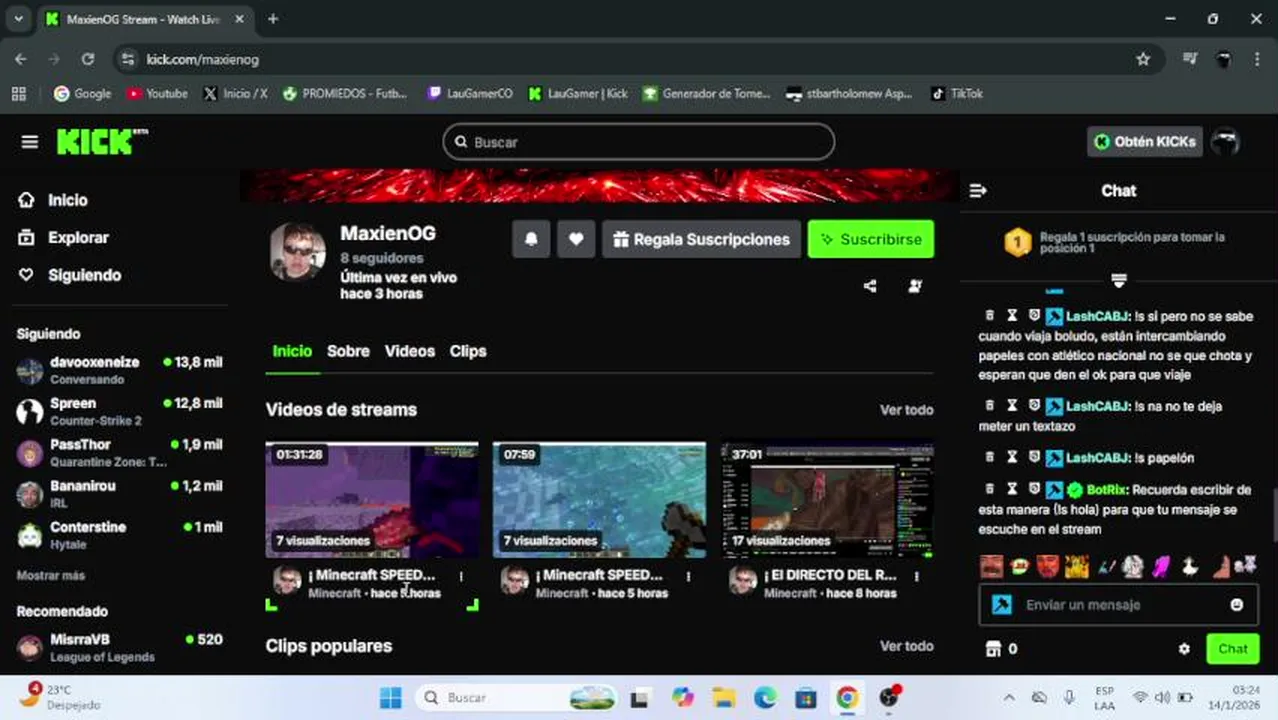Open Bananirou channel in sidebar

(120, 494)
